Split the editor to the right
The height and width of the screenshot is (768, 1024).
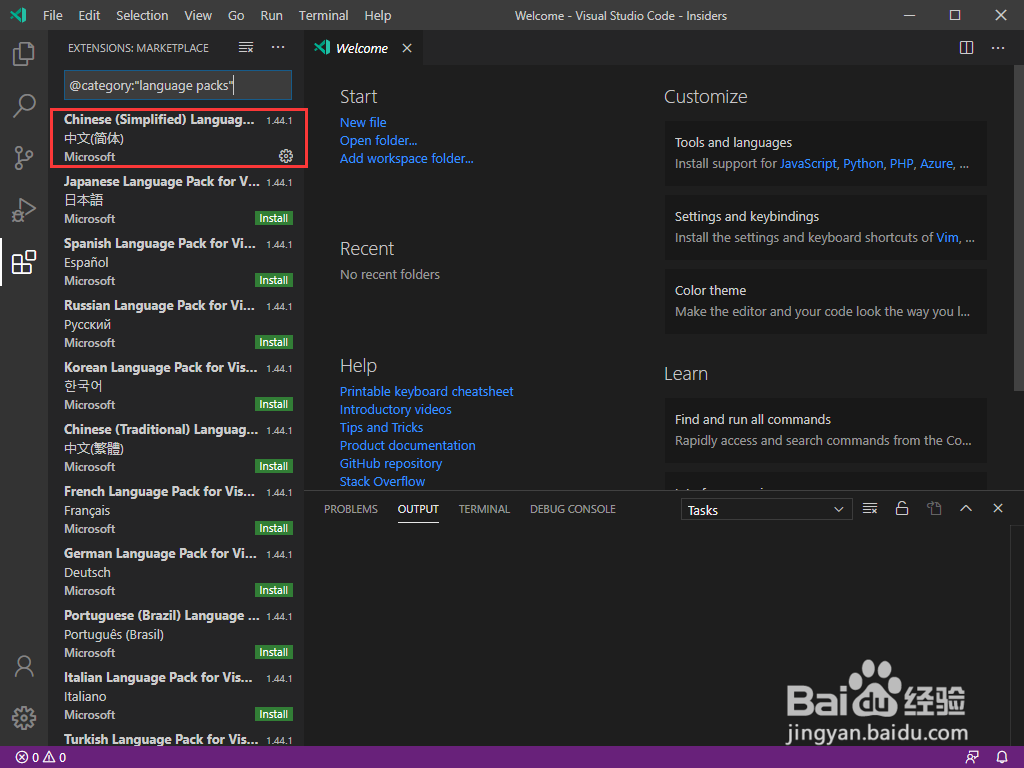coord(967,48)
